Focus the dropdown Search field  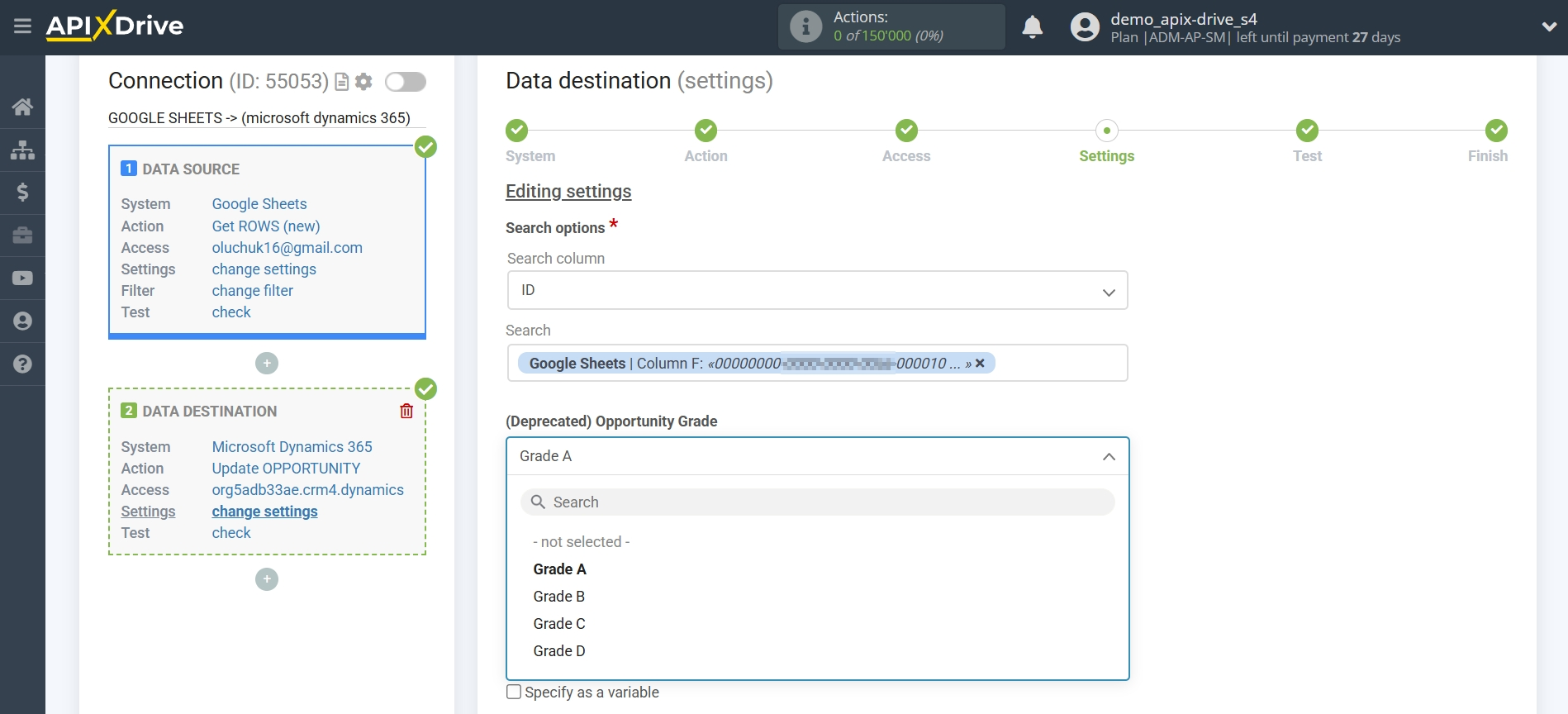817,502
